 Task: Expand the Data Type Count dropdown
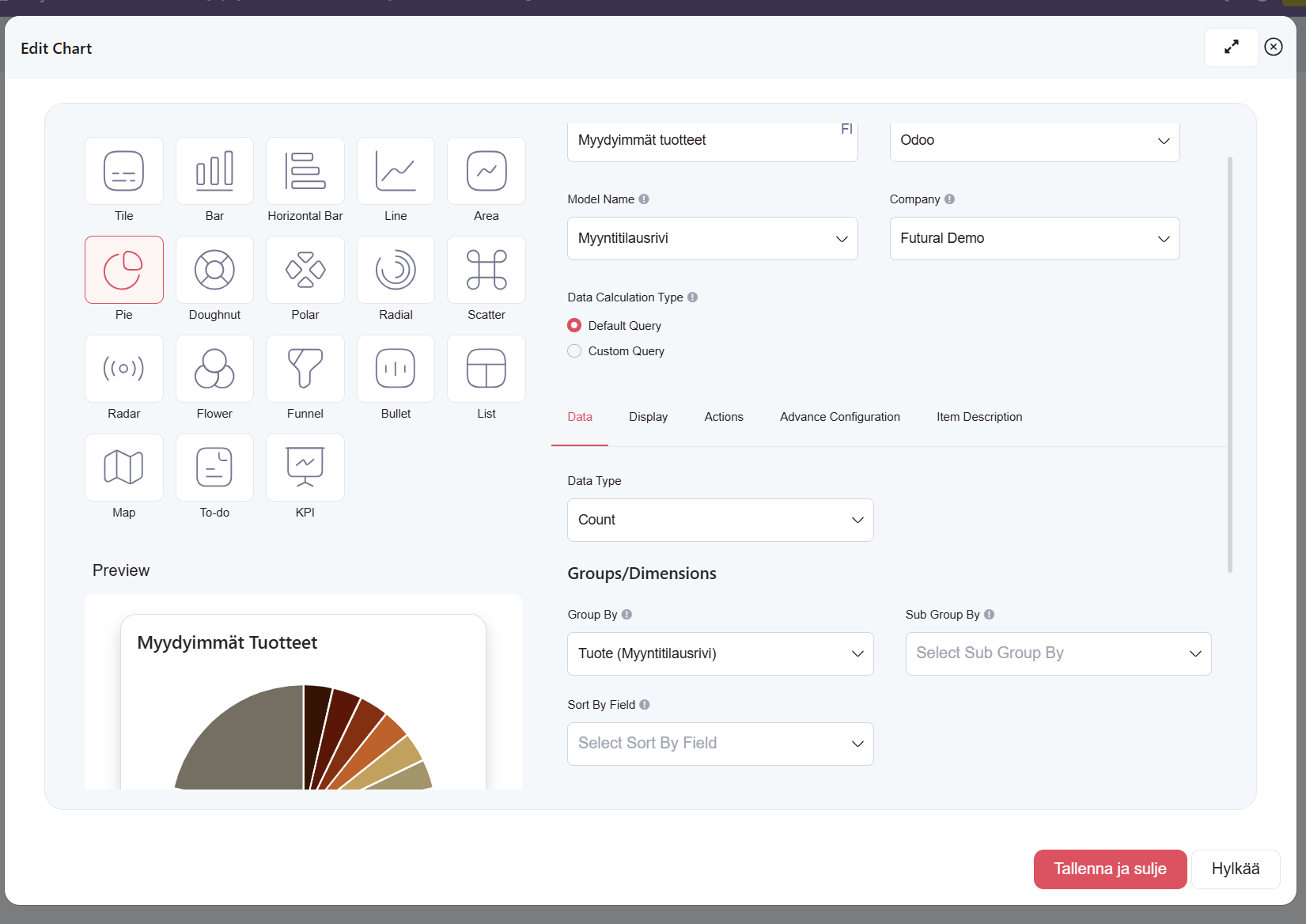720,521
